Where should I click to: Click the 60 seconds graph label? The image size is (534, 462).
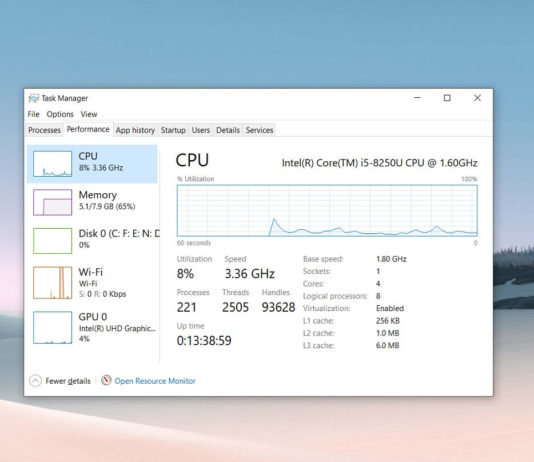click(x=194, y=243)
